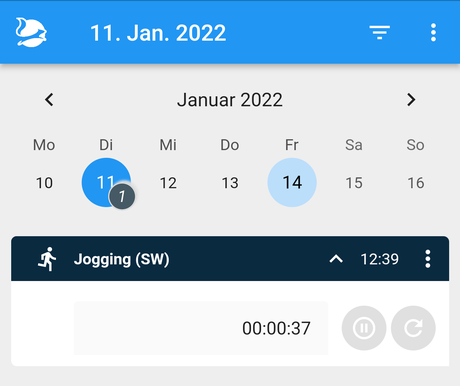Select Thursday the 13th
Image resolution: width=460 pixels, height=386 pixels.
tap(230, 183)
